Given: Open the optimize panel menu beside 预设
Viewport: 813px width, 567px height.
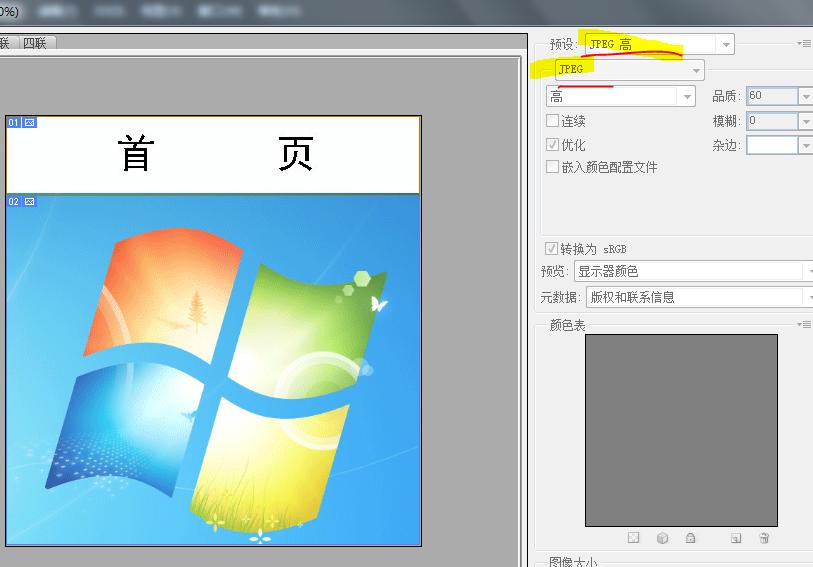Looking at the screenshot, I should pos(805,44).
